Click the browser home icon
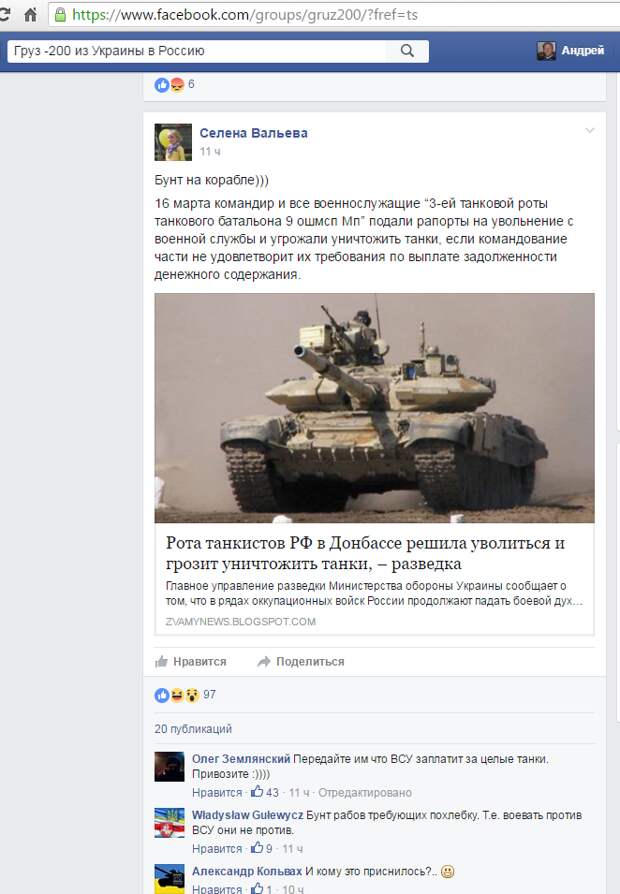The width and height of the screenshot is (620, 894). (x=30, y=14)
